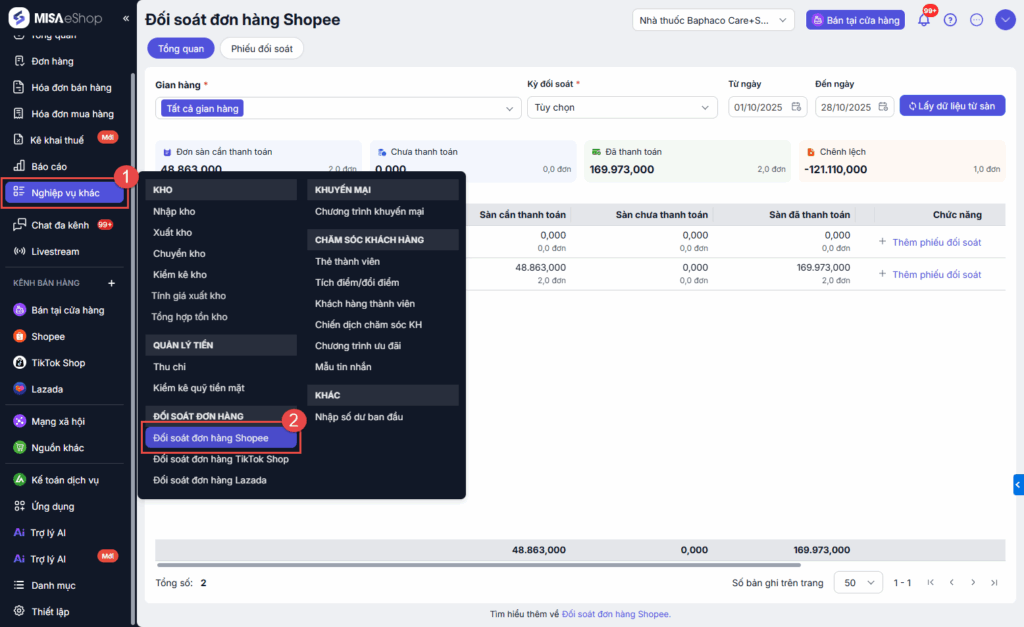Choose Xuất kho from menu

point(172,233)
